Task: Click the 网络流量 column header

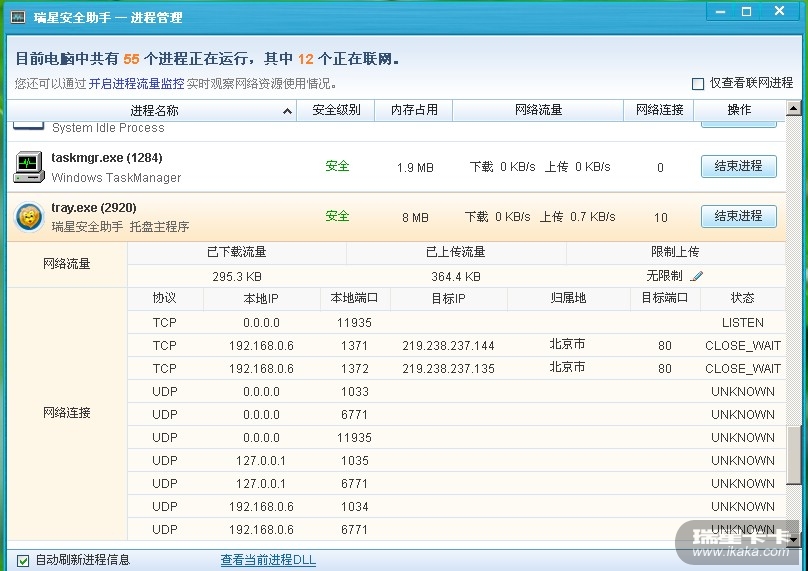Action: 538,110
